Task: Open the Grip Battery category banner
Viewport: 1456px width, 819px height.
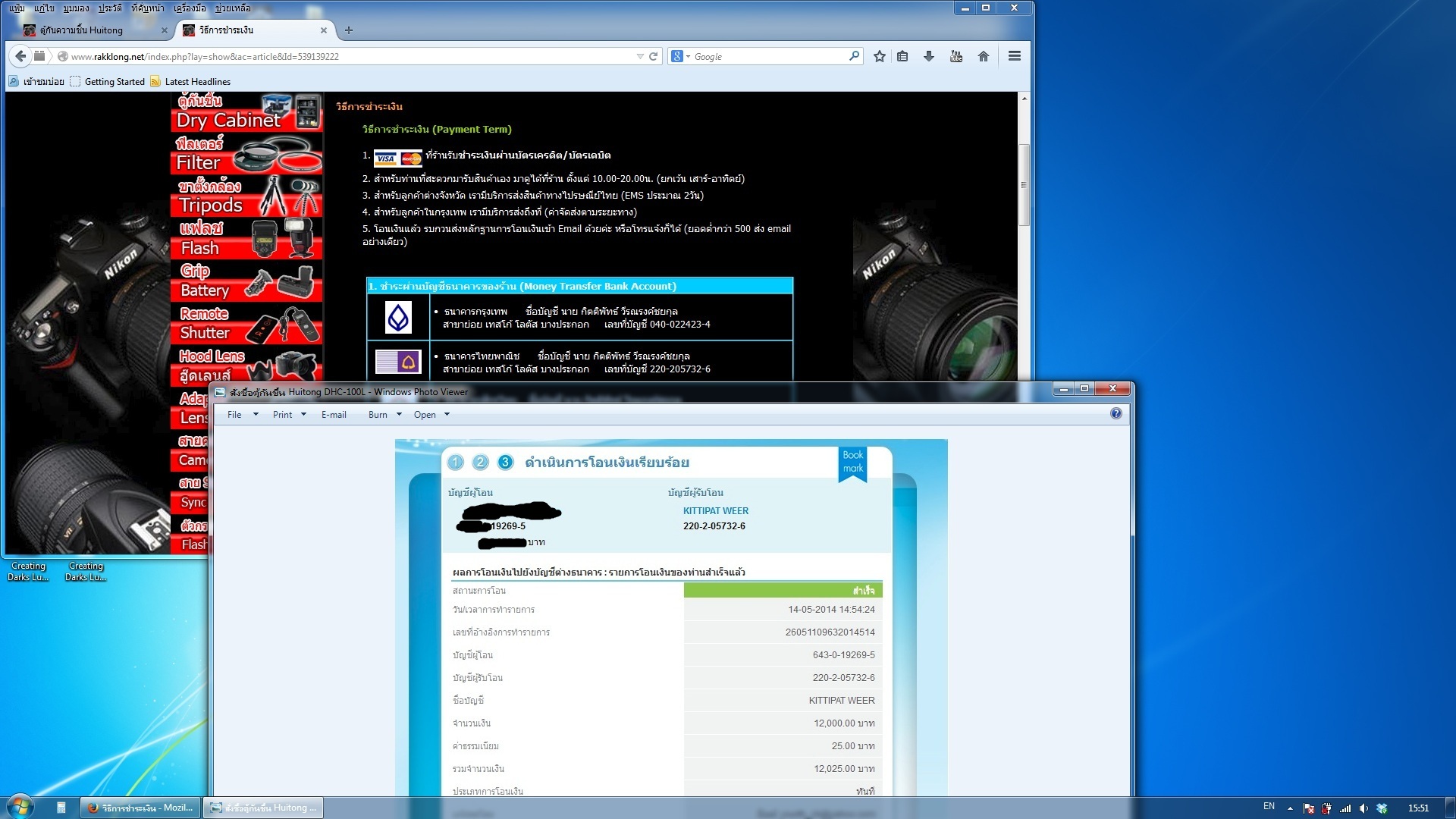Action: (x=247, y=281)
